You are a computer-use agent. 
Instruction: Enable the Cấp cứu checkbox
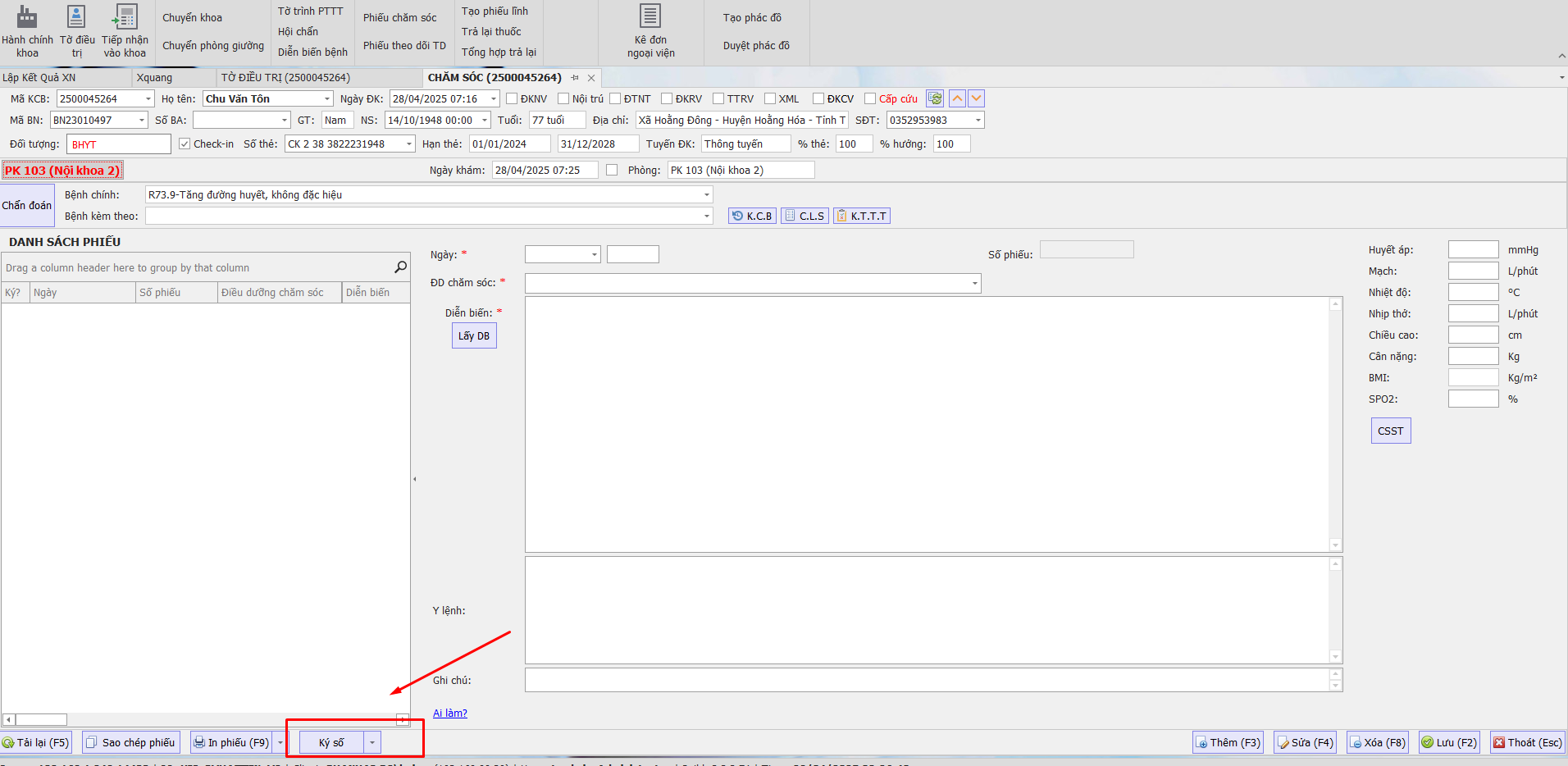click(870, 98)
